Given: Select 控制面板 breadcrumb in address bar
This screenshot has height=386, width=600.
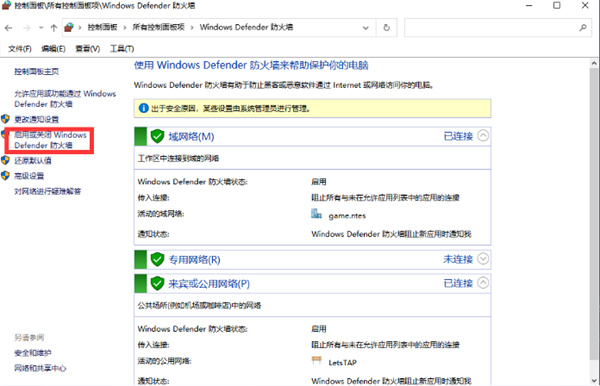Looking at the screenshot, I should (x=102, y=27).
